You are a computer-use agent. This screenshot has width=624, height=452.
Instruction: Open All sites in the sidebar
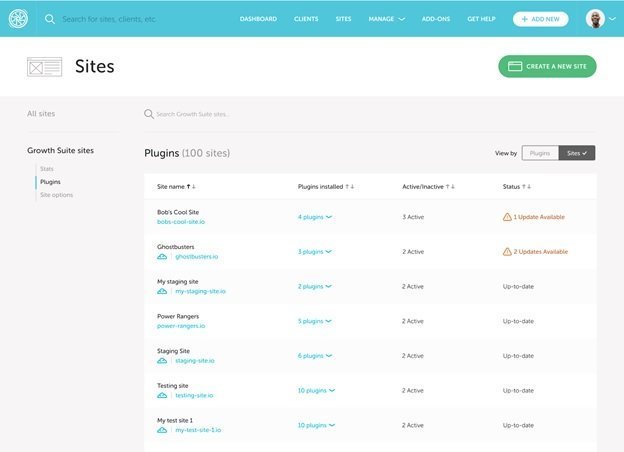41,114
